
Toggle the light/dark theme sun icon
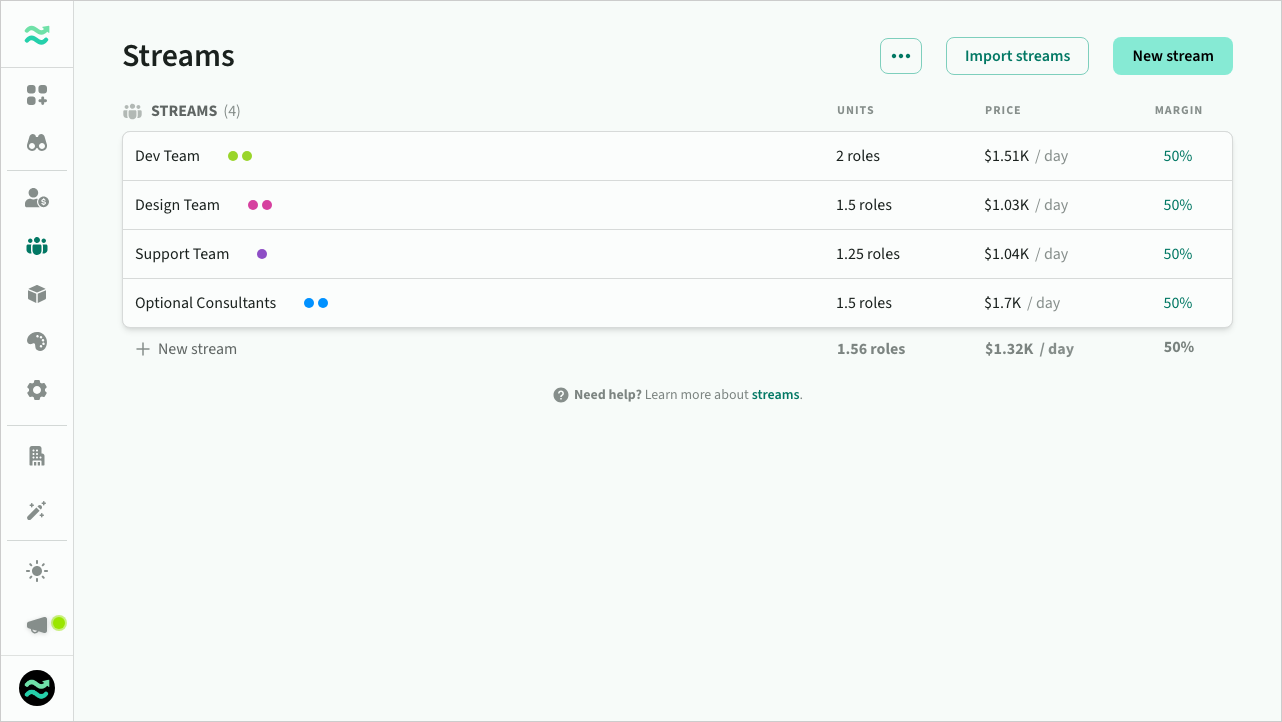37,571
